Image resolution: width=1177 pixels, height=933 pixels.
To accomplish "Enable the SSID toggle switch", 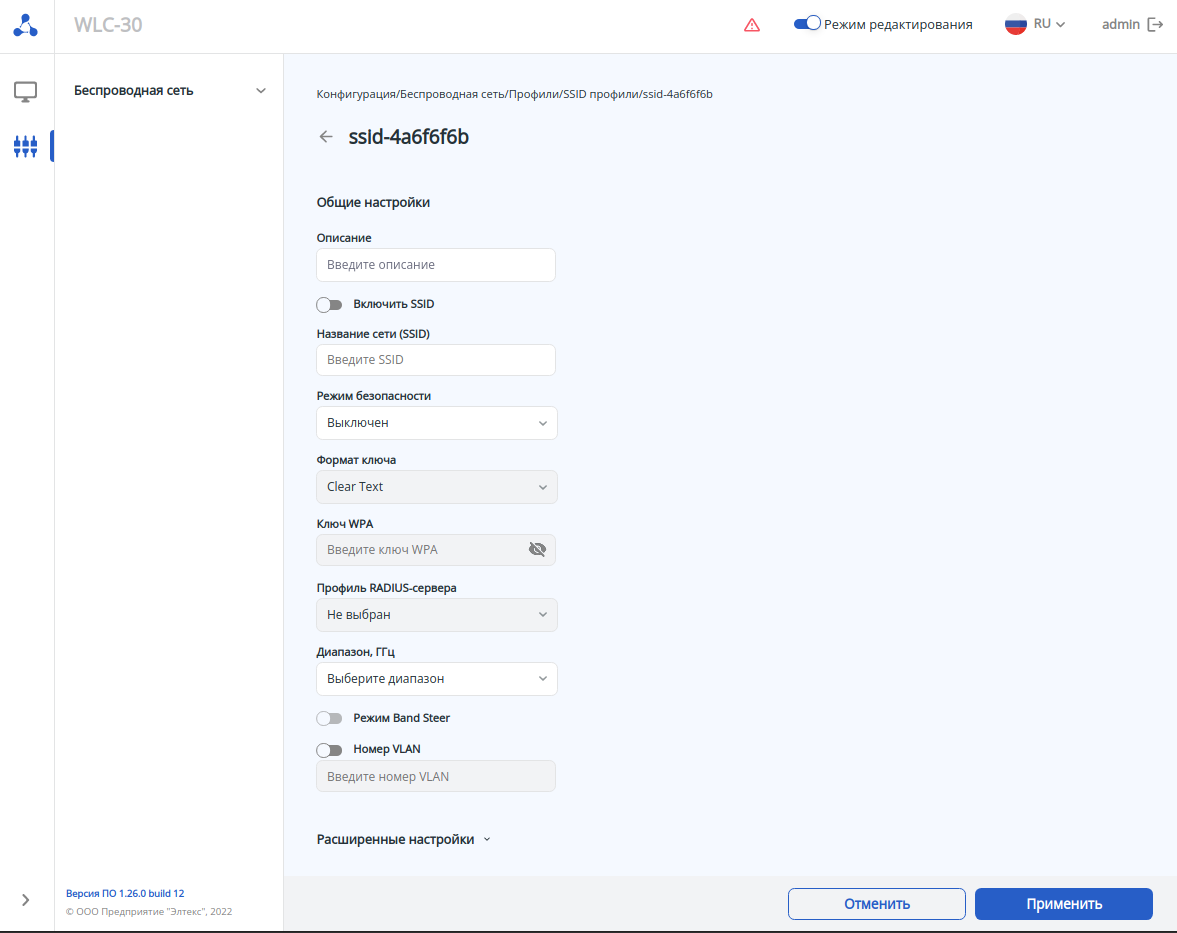I will coord(329,304).
